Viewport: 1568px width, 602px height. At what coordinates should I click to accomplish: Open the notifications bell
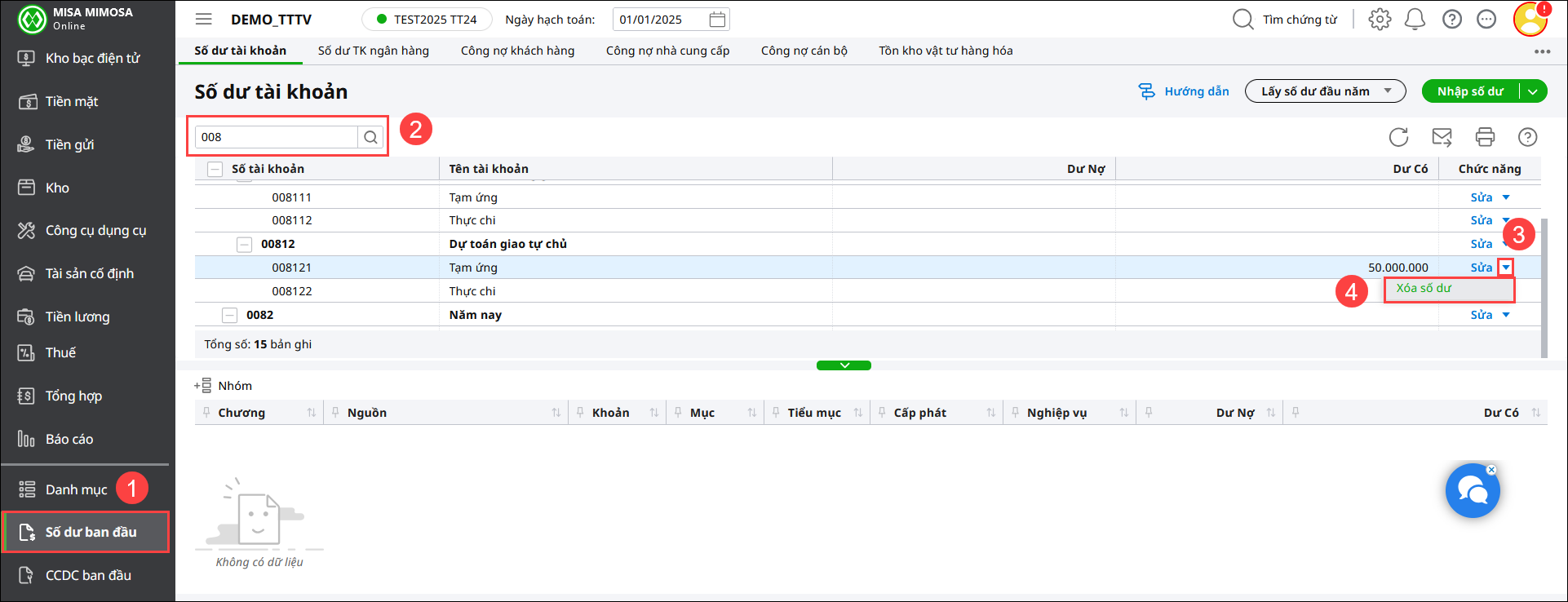(x=1415, y=19)
